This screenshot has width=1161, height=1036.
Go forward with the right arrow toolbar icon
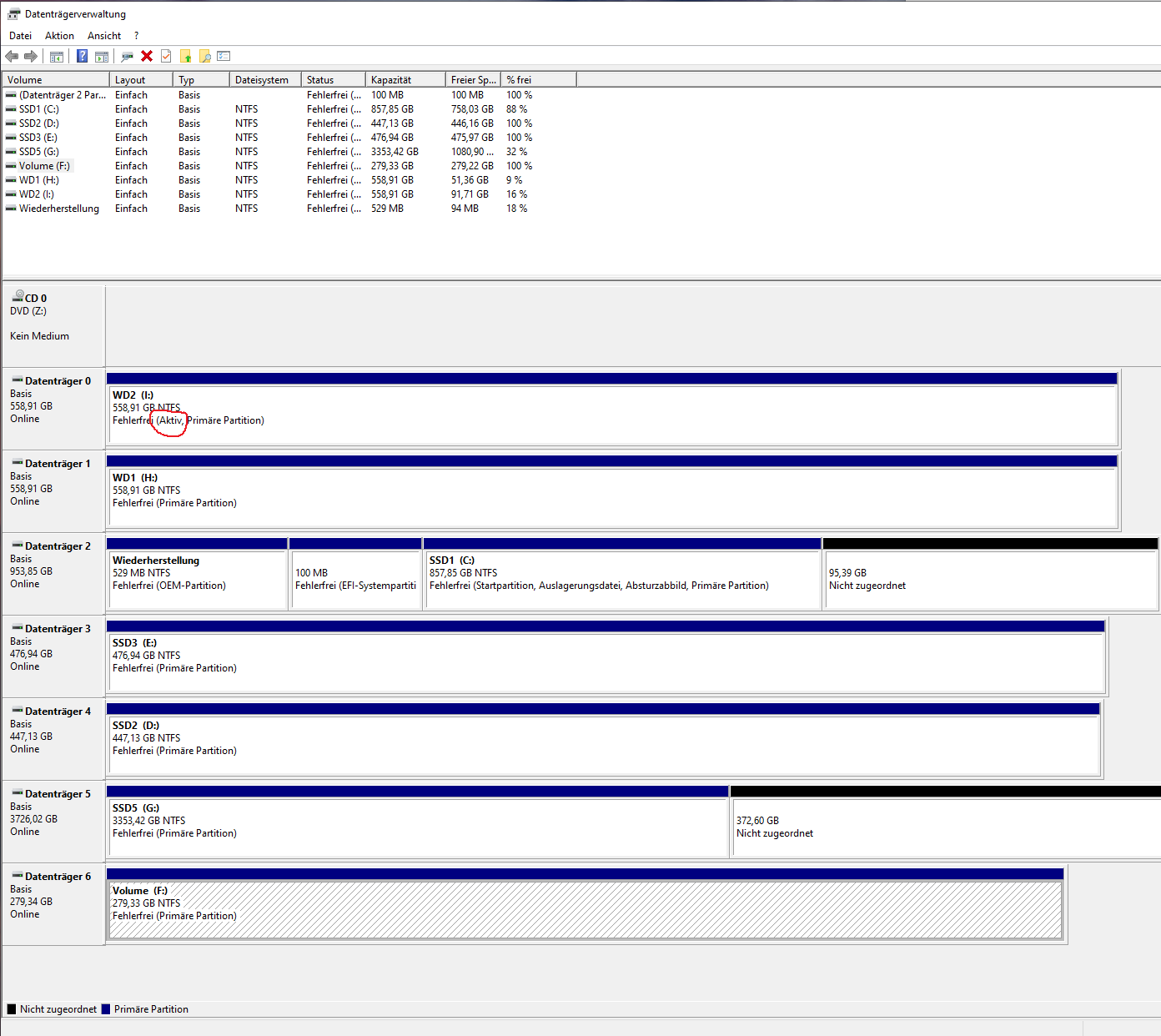[31, 56]
